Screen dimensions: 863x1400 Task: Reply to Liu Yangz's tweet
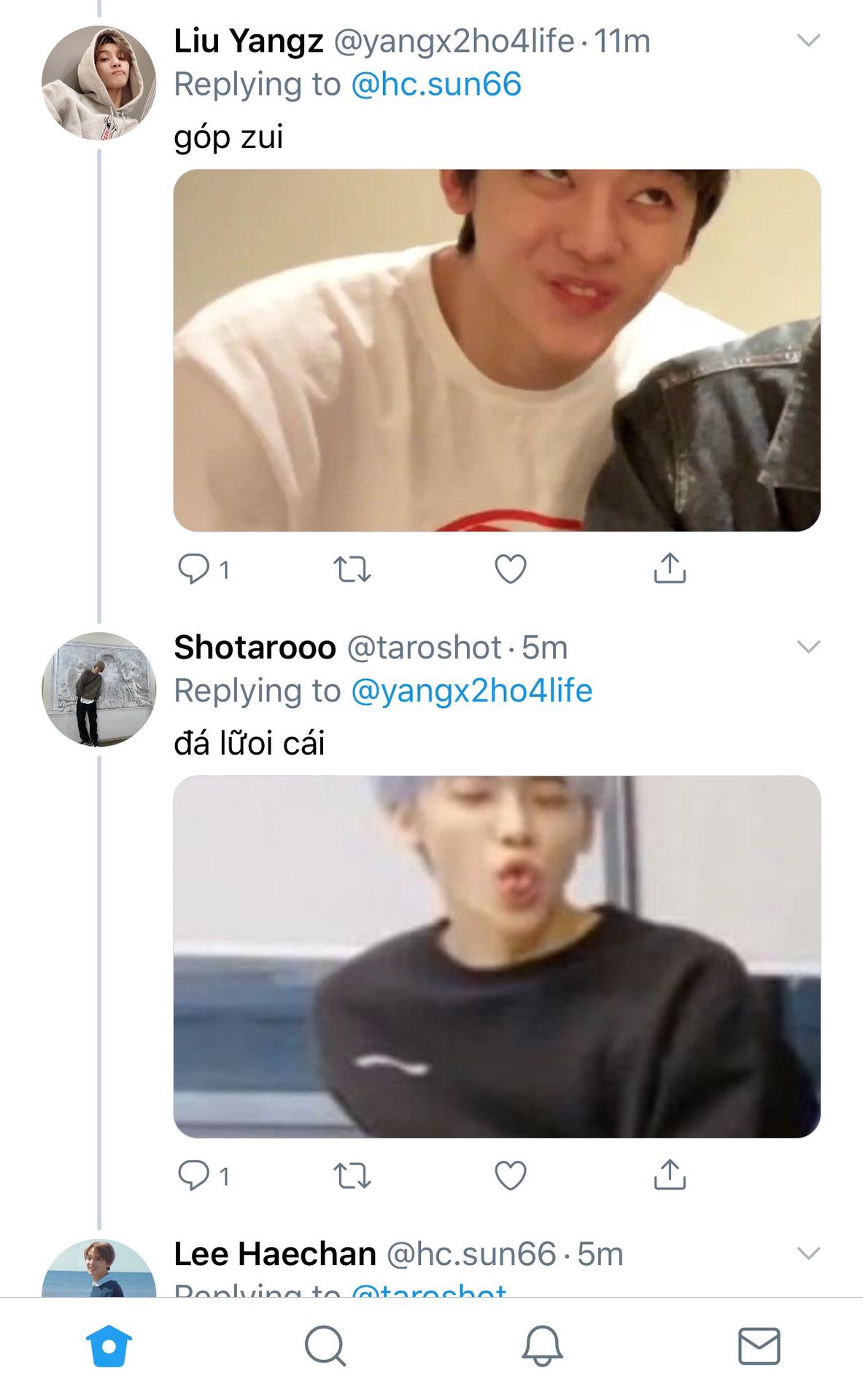coord(194,569)
